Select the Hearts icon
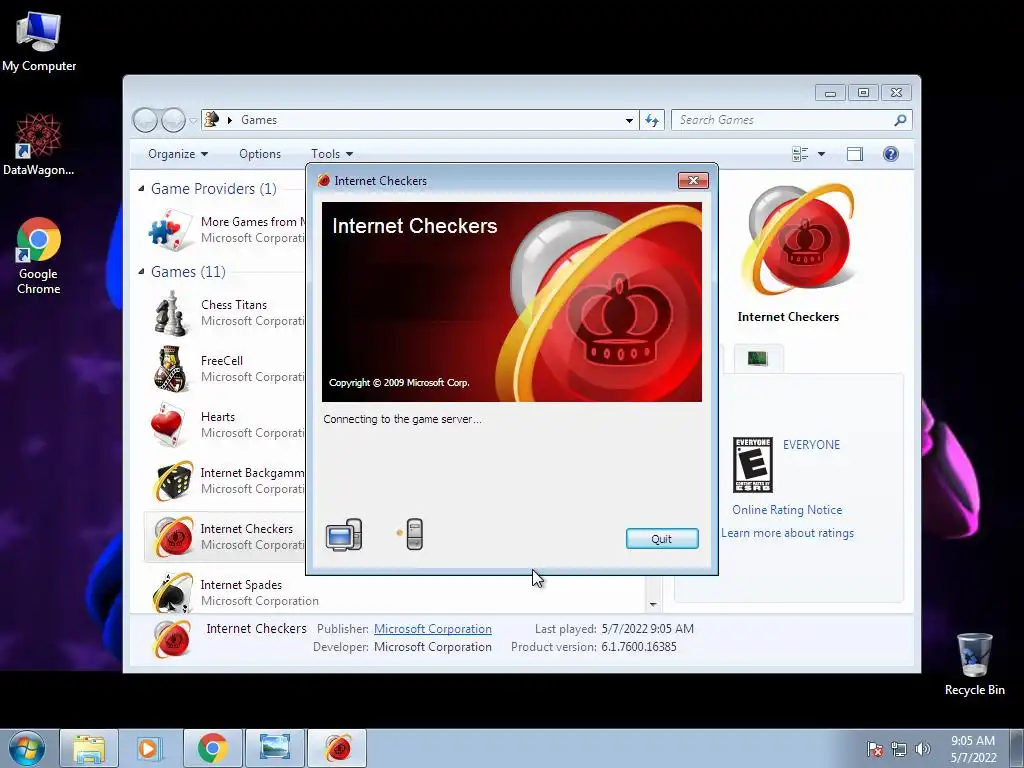 point(168,425)
